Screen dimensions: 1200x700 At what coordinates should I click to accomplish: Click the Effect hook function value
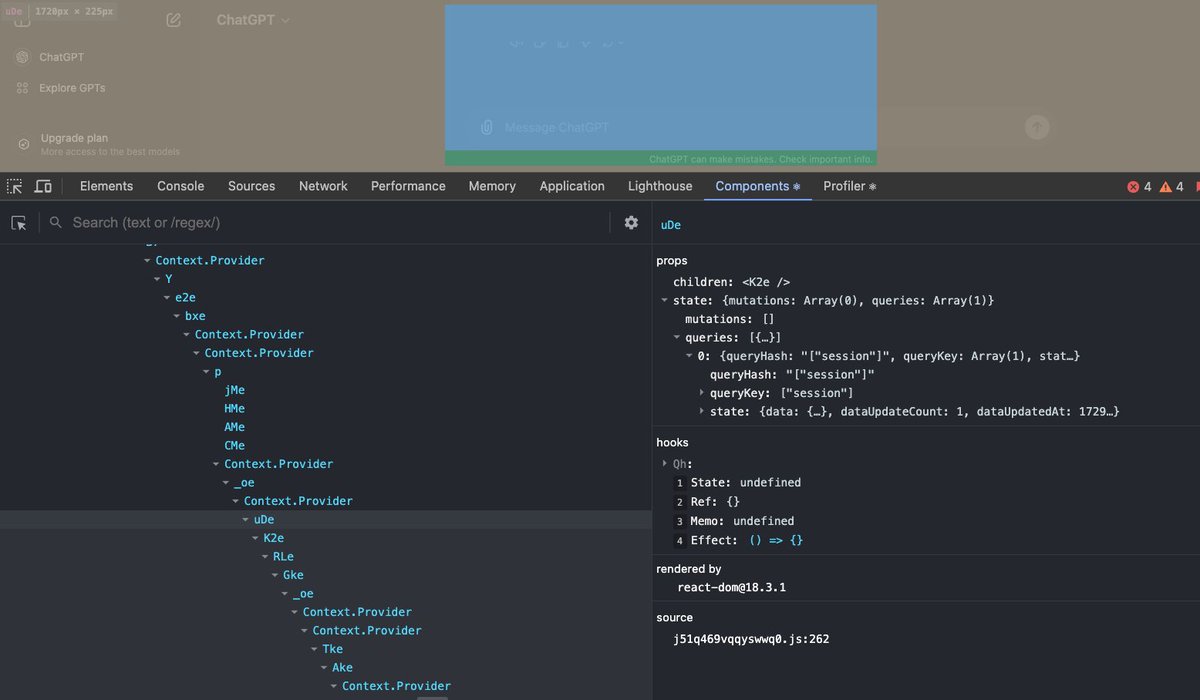(x=776, y=540)
